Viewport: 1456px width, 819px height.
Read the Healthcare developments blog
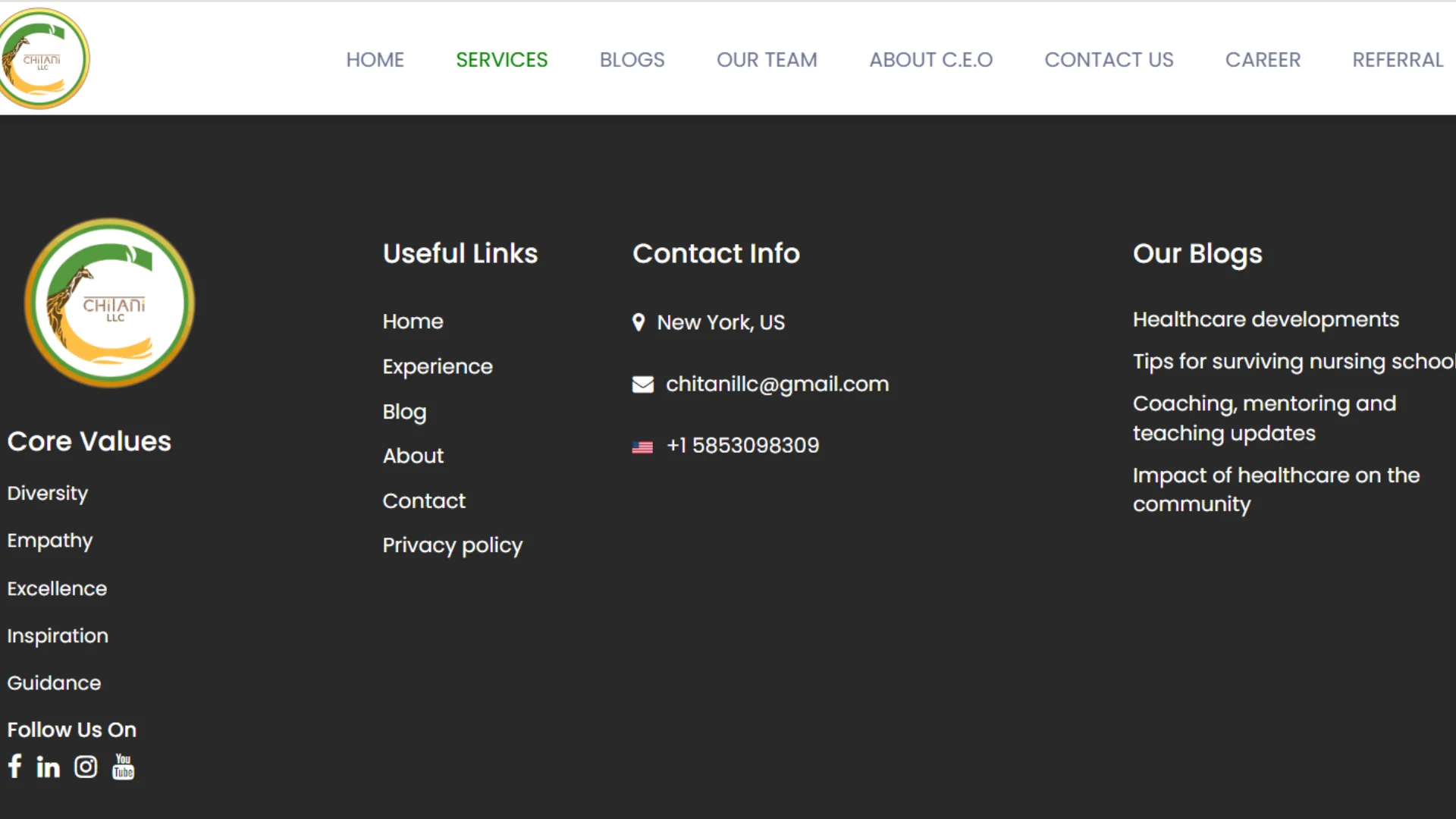point(1265,319)
